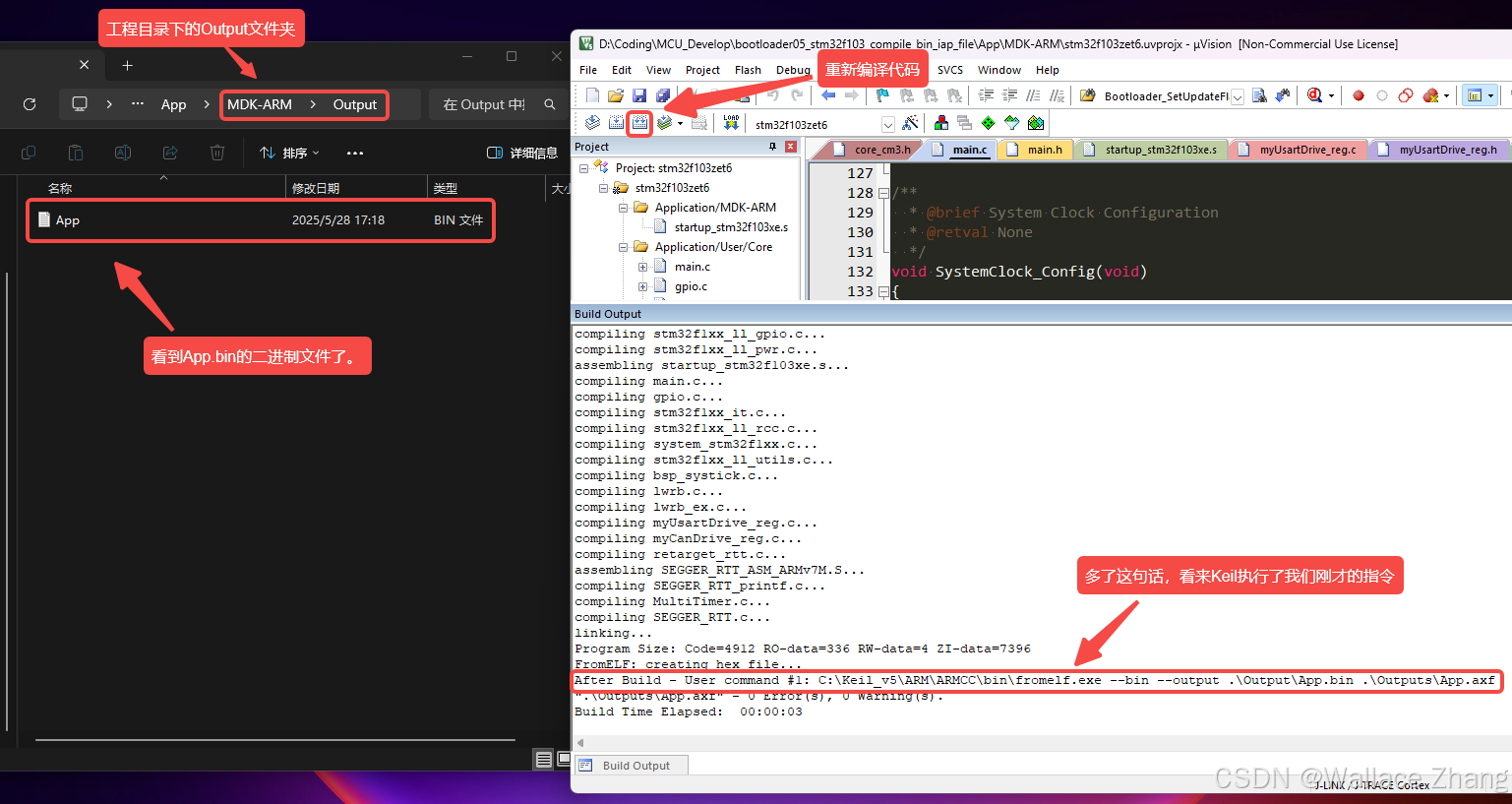Viewport: 1512px width, 804px height.
Task: Collapse the Project: stm32f103zet6 tree node
Action: point(584,168)
